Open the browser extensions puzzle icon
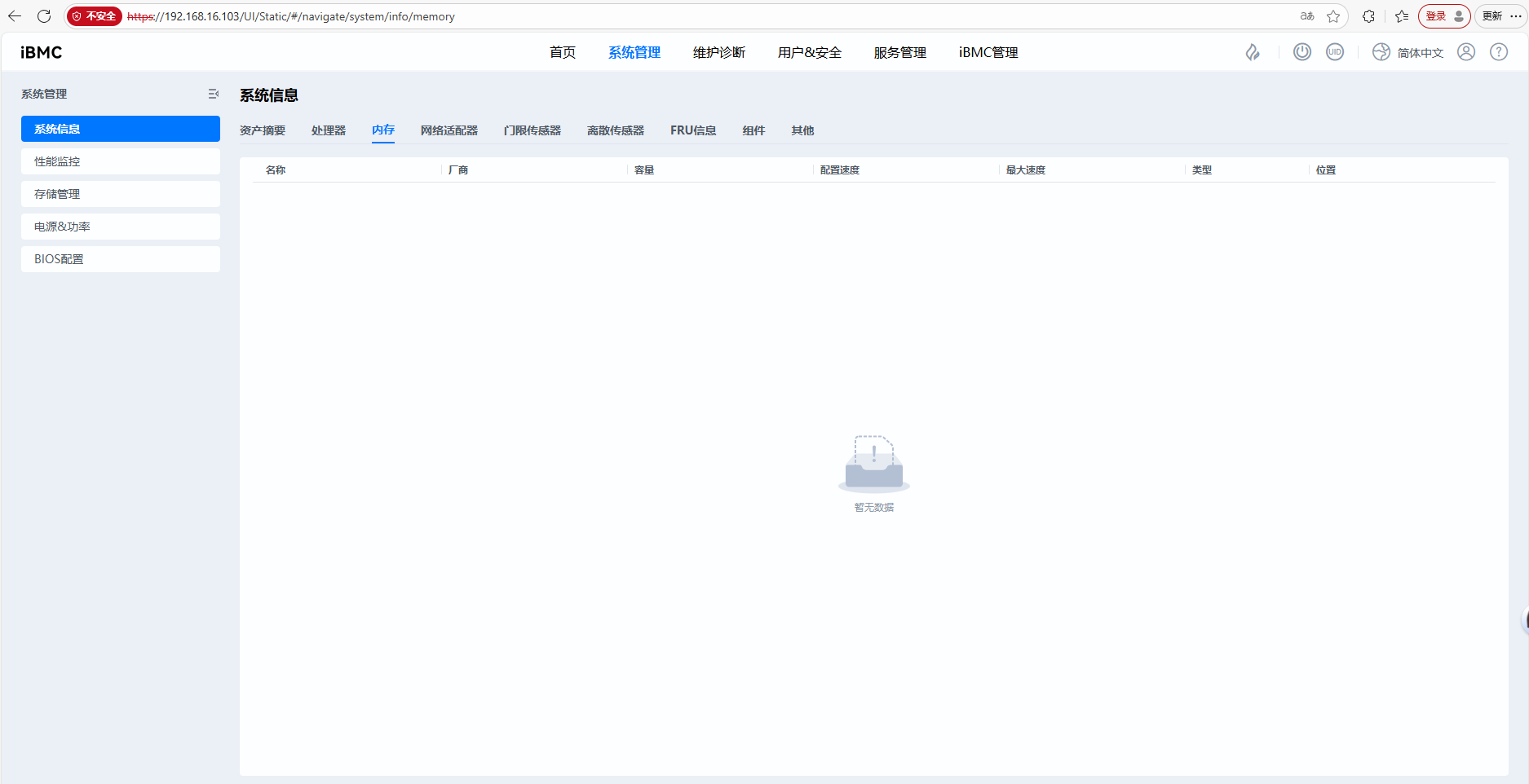1529x784 pixels. pyautogui.click(x=1369, y=16)
